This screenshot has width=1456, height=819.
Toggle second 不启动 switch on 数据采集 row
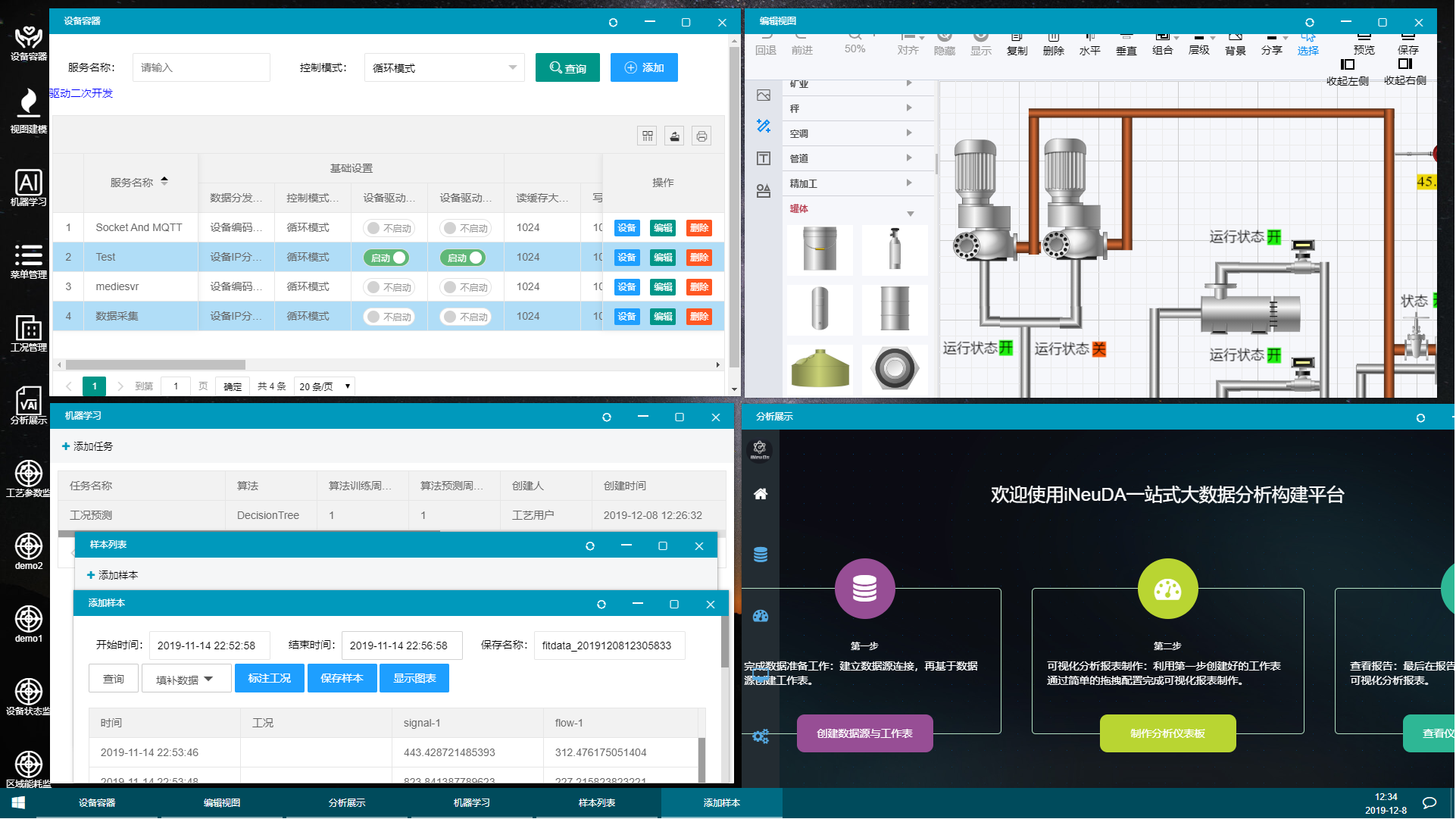(465, 317)
